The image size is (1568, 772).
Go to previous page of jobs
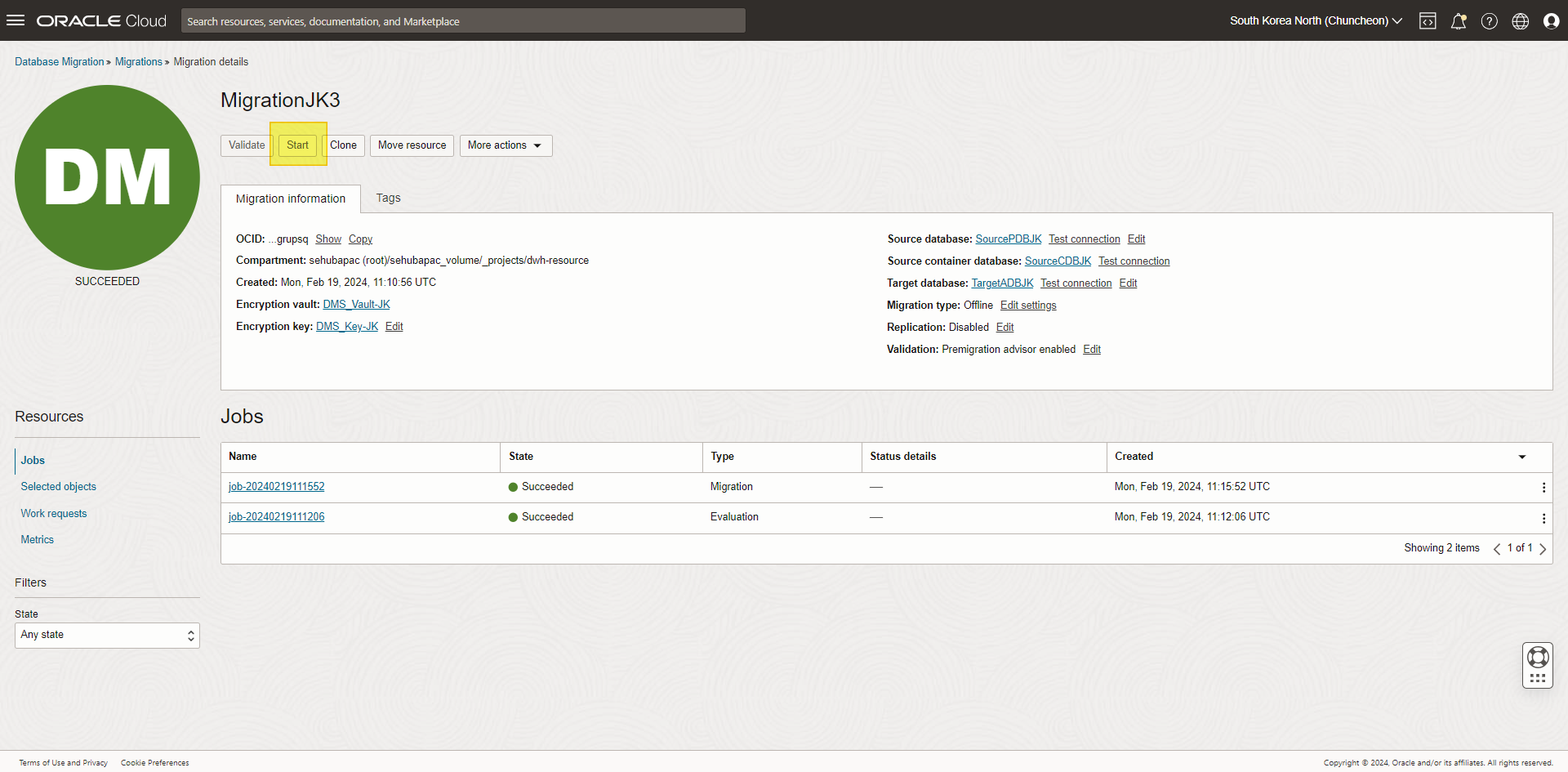tap(1497, 549)
